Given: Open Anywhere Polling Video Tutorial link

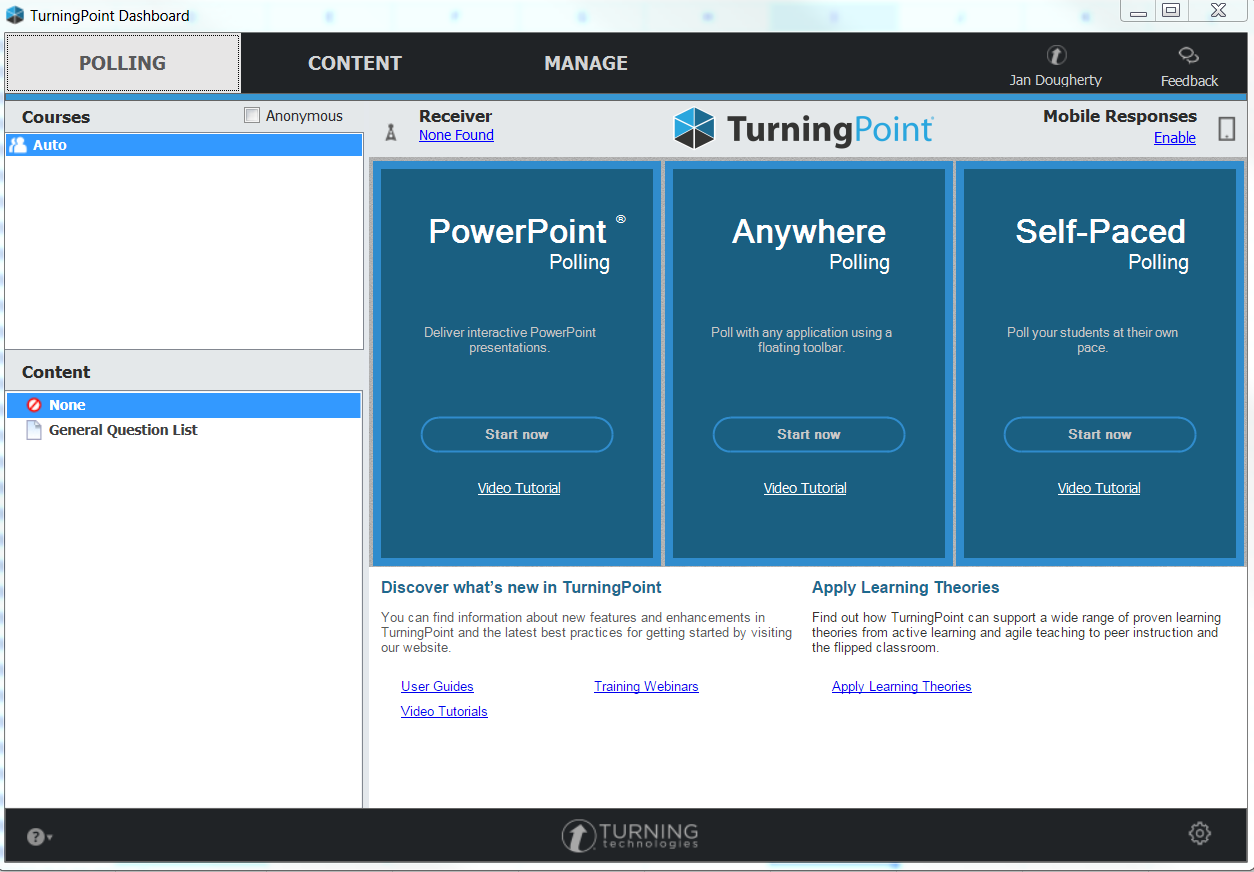Looking at the screenshot, I should (805, 488).
